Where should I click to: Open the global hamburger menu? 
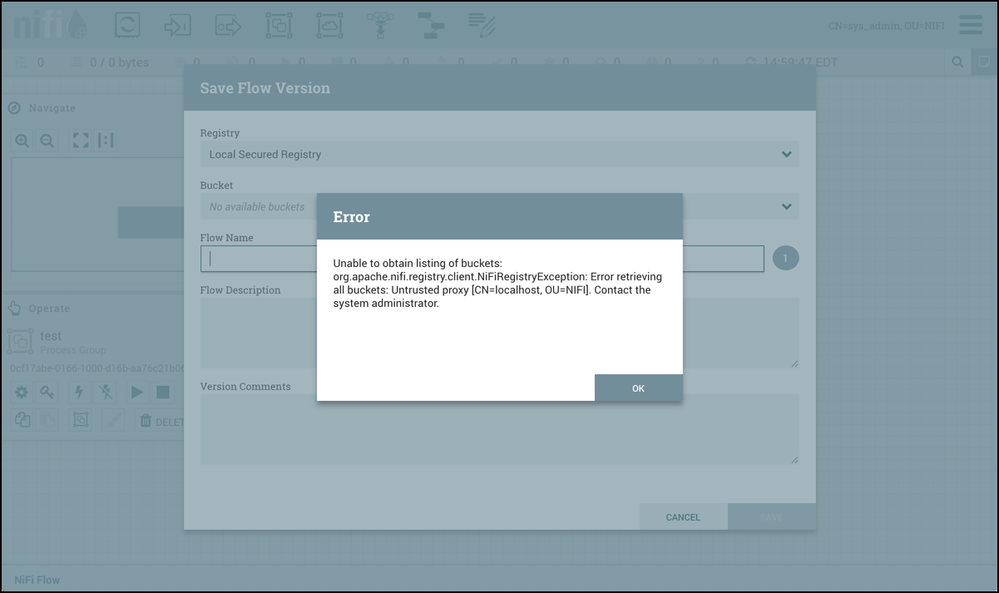click(x=969, y=25)
